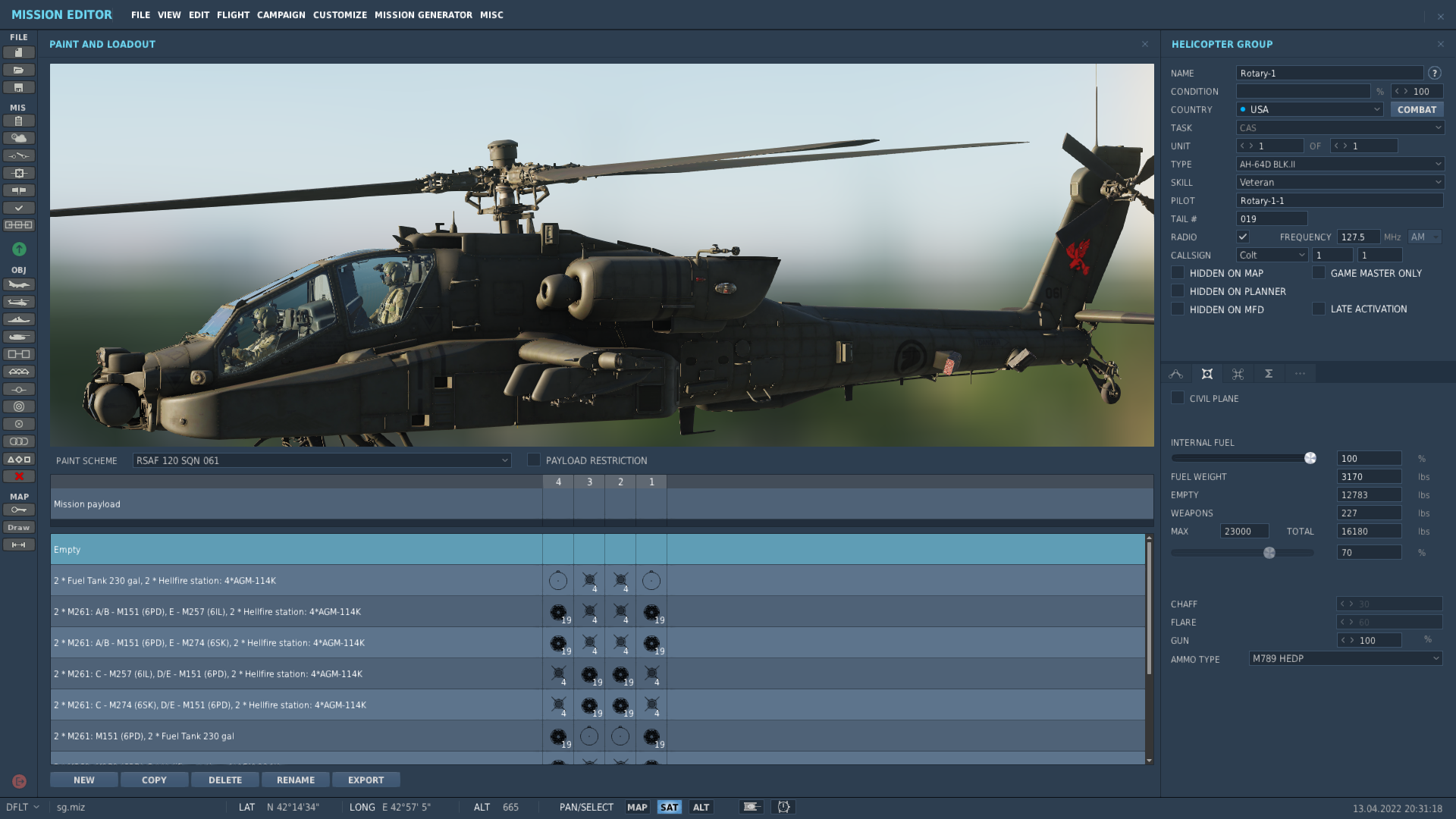Enable the Payload Restriction checkbox

coord(534,460)
